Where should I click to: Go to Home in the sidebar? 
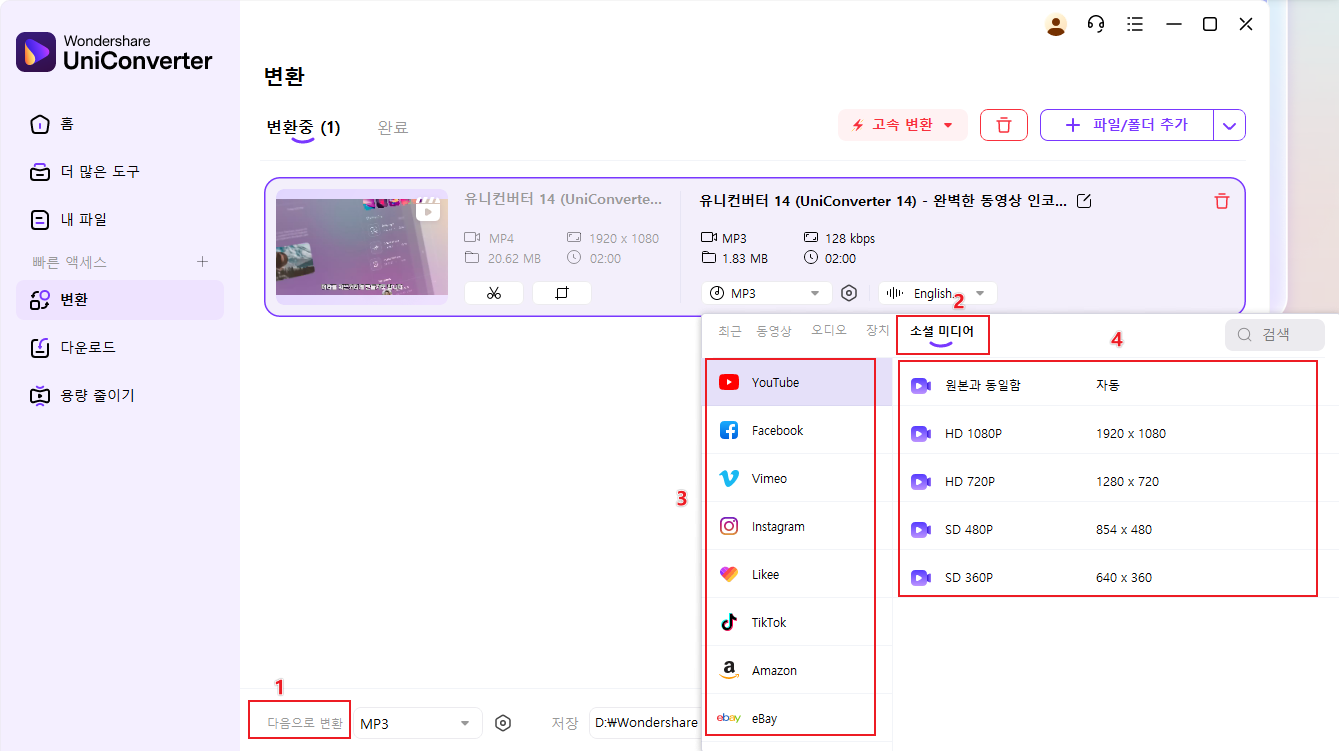[x=120, y=124]
